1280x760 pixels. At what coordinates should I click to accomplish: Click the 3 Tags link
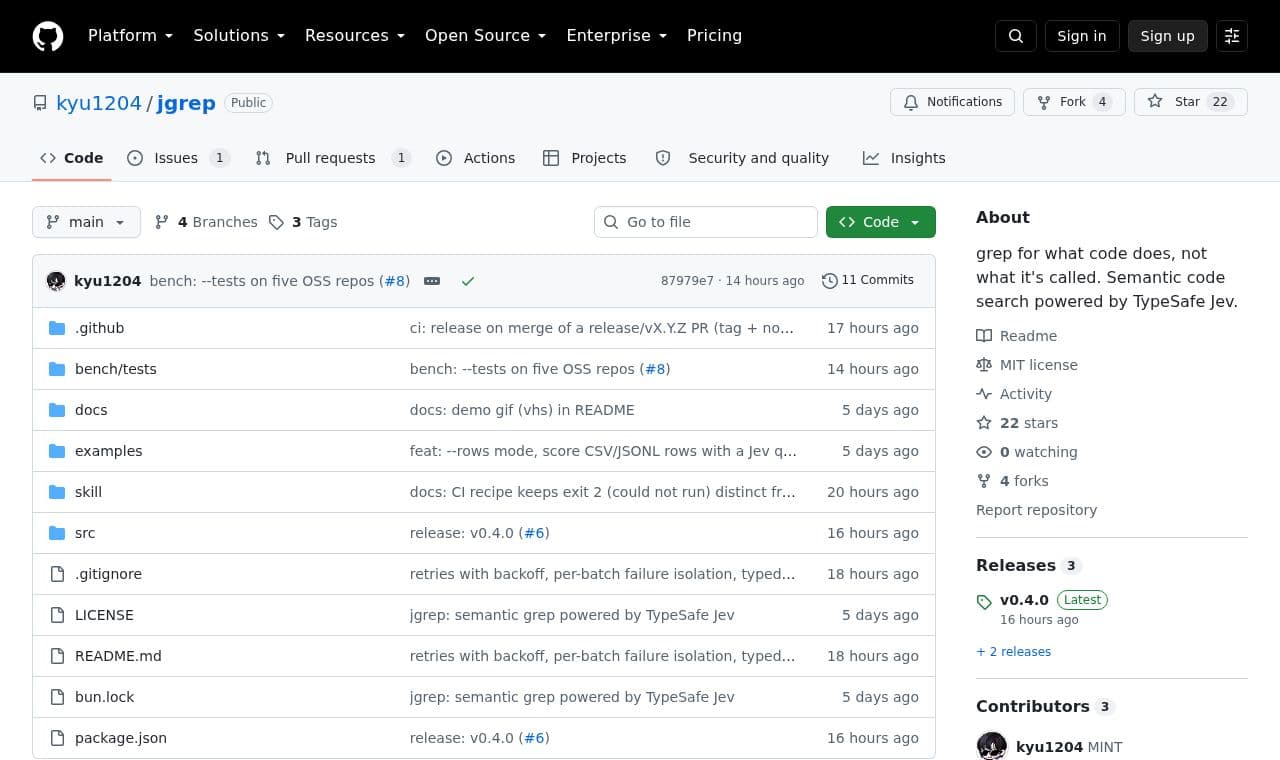point(303,222)
